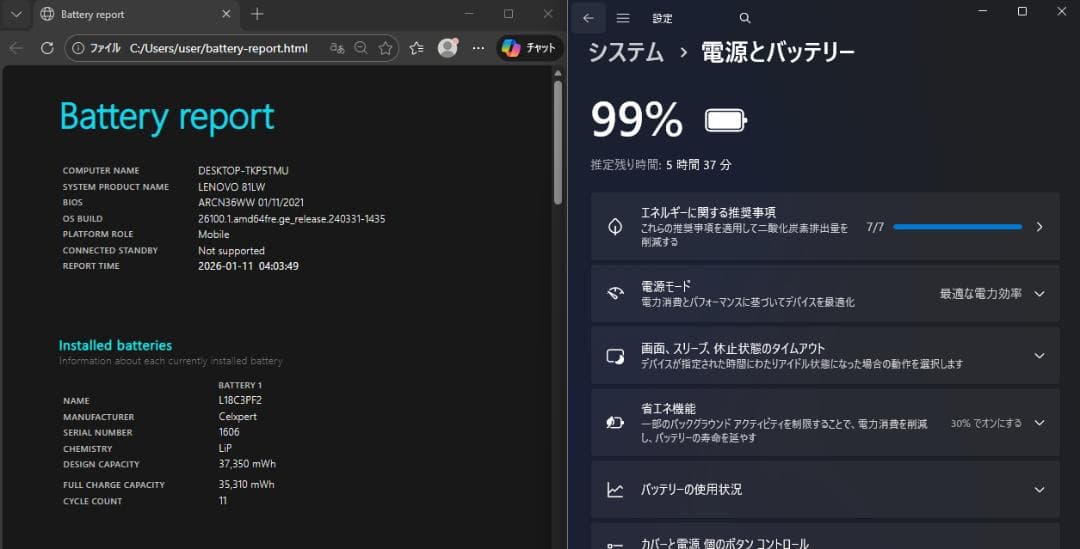Click 30% でオンにする energy saver setting
1080x549 pixels.
(x=986, y=423)
